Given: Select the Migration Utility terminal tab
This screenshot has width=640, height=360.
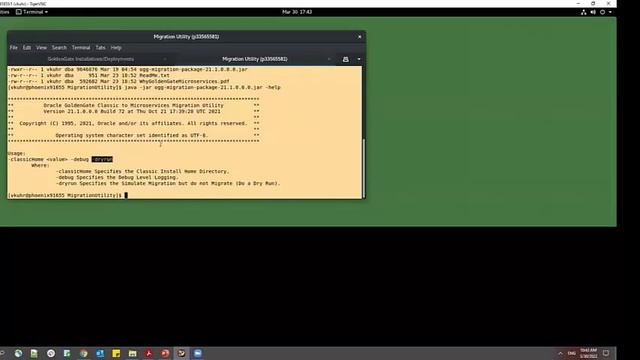Looking at the screenshot, I should pos(255,59).
